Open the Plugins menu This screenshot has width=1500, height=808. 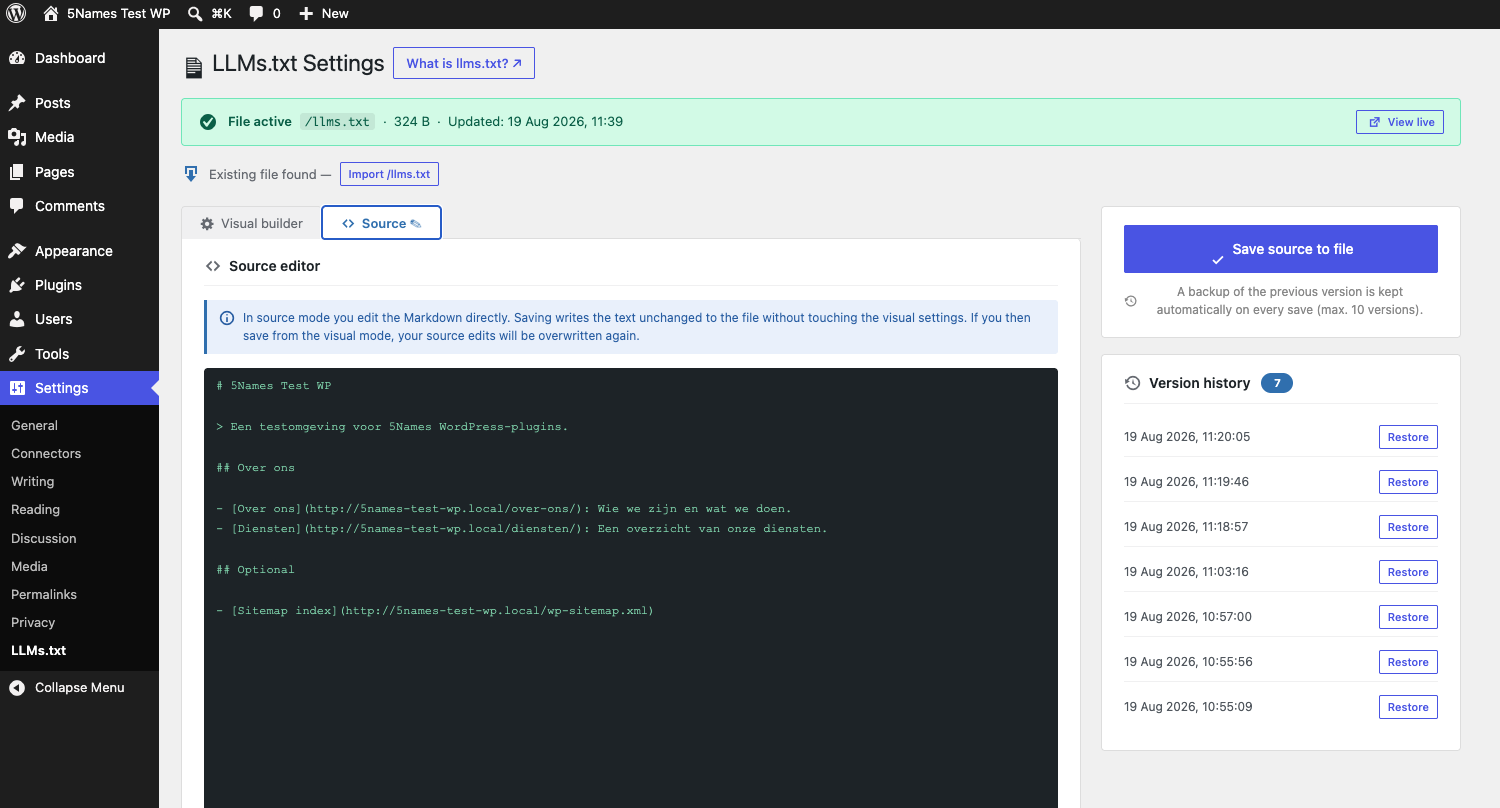(79, 285)
